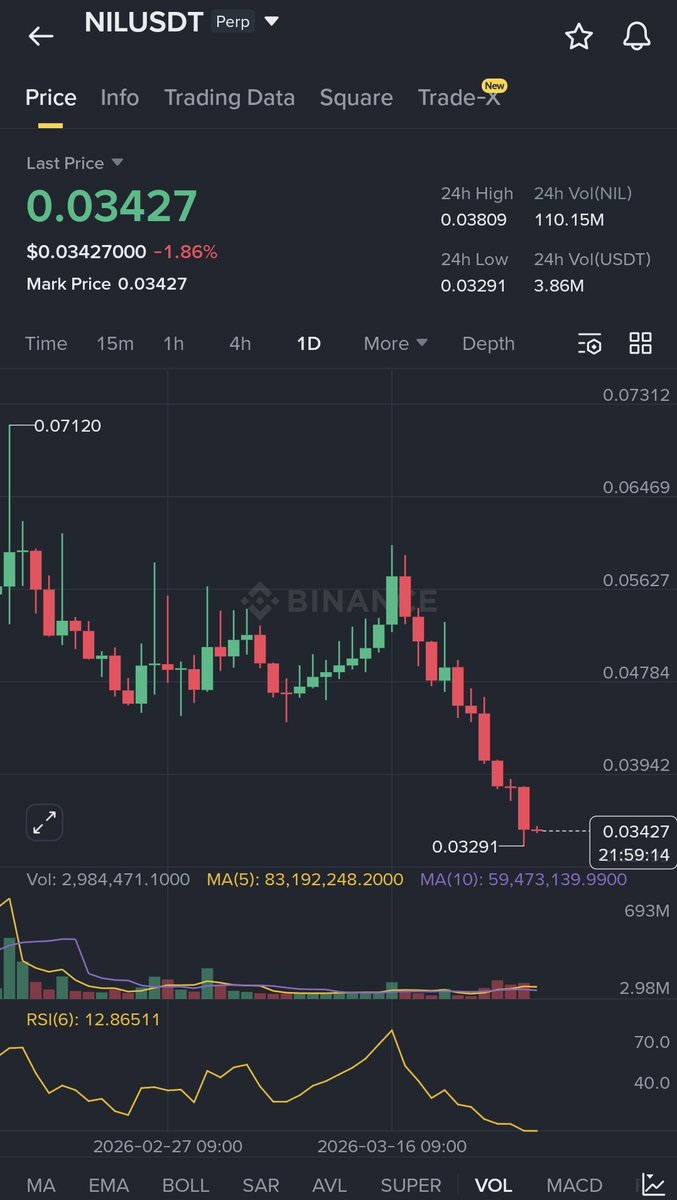Select the 1h interval
Image resolution: width=677 pixels, height=1200 pixels.
coord(174,344)
